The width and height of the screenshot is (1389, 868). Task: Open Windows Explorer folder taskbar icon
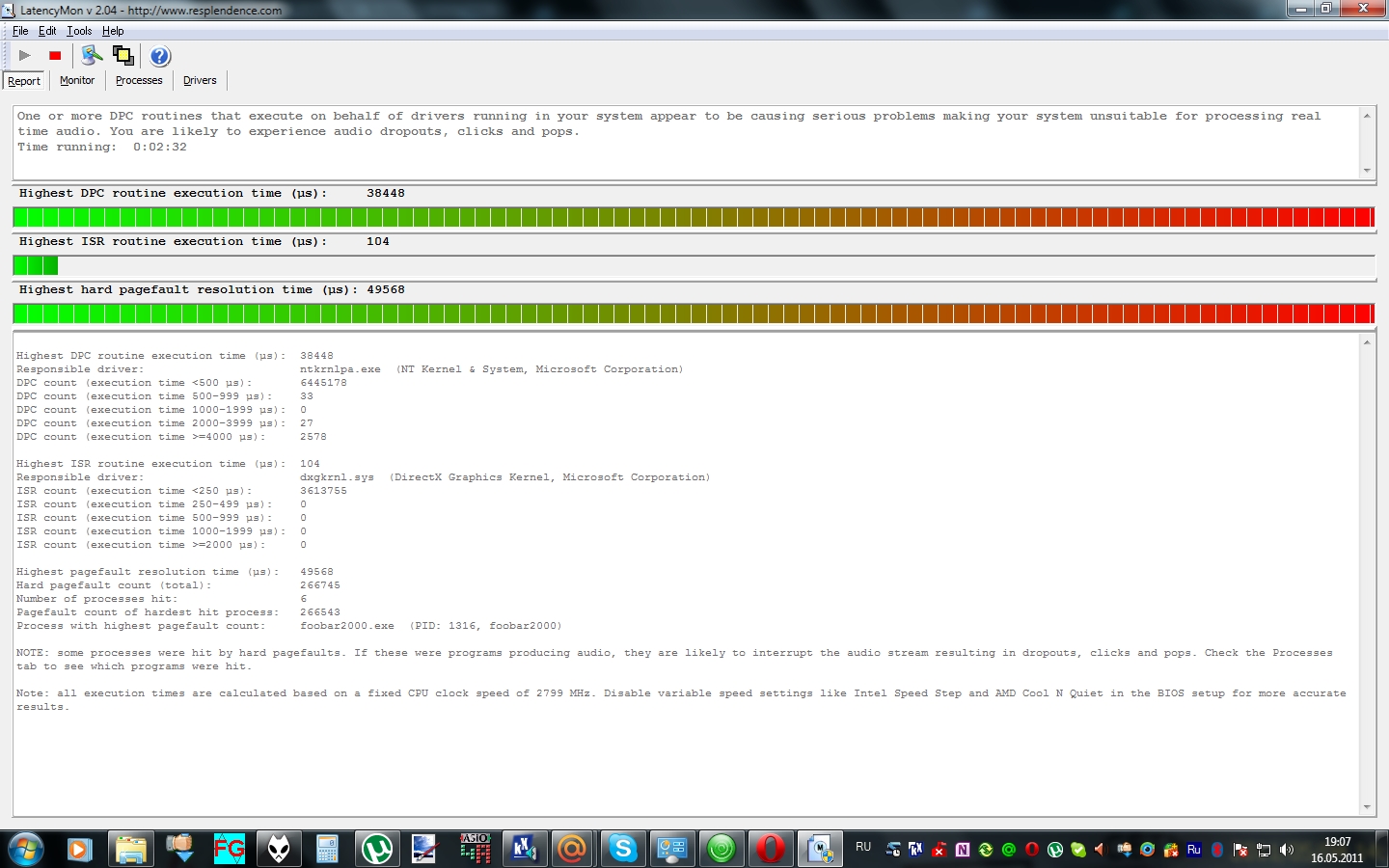(x=130, y=849)
